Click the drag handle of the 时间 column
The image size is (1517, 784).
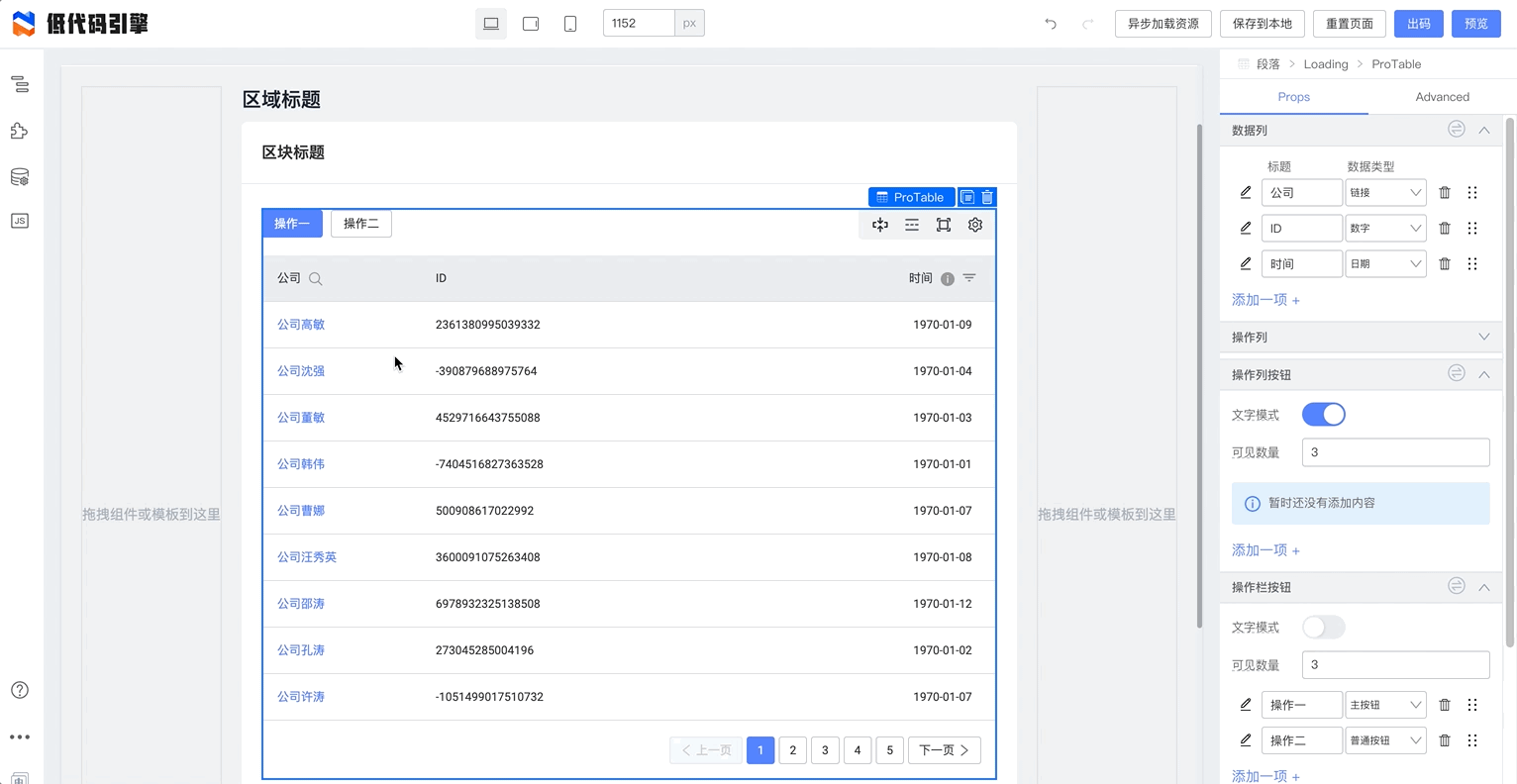(1472, 263)
